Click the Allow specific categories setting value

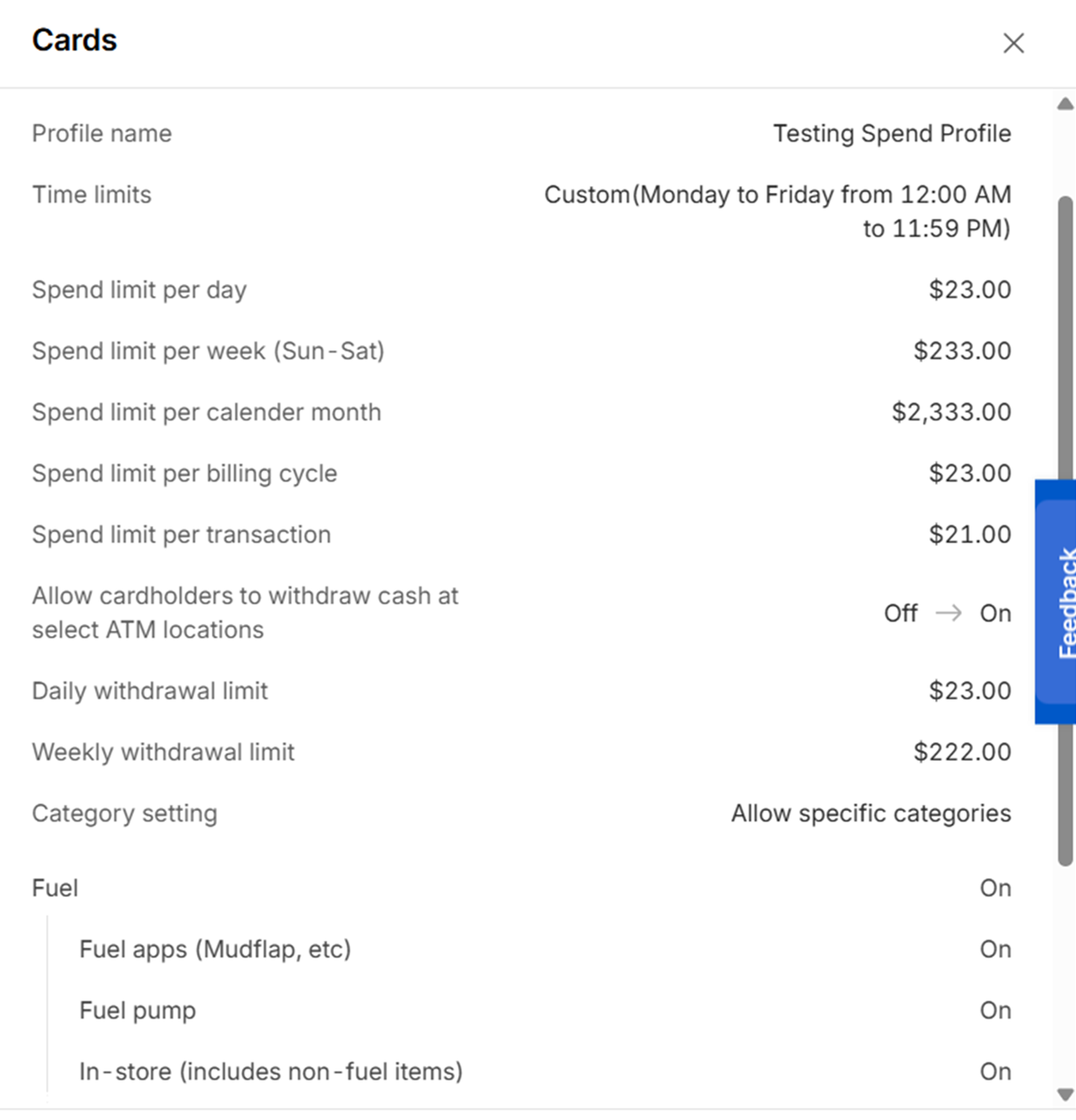point(871,813)
